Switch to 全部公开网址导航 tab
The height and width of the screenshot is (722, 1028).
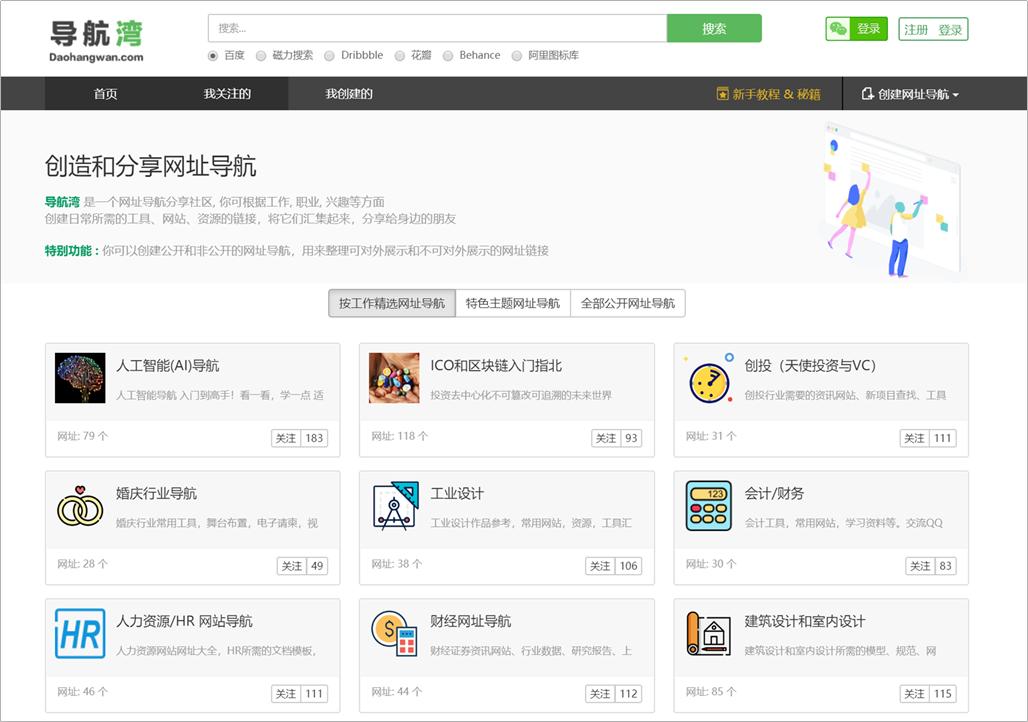(x=628, y=303)
